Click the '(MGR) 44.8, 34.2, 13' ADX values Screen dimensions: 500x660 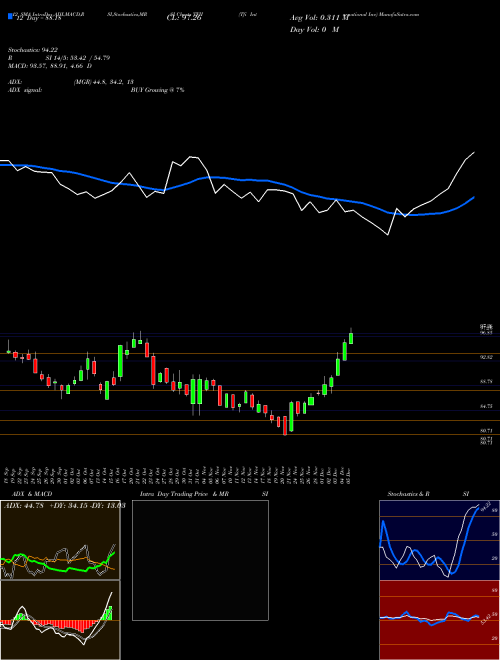[103, 82]
